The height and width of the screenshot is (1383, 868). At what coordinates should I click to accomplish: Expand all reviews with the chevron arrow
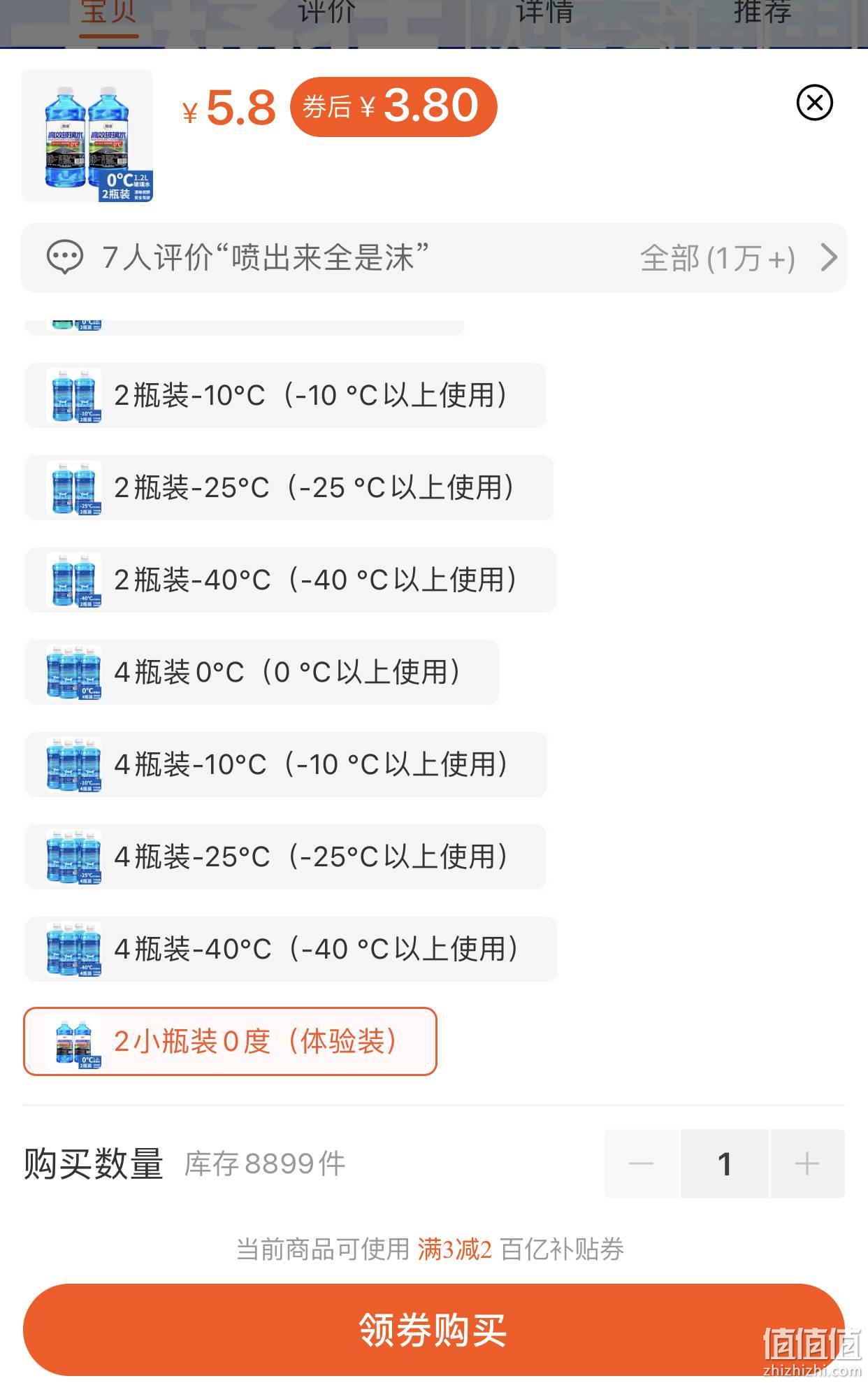(x=829, y=257)
